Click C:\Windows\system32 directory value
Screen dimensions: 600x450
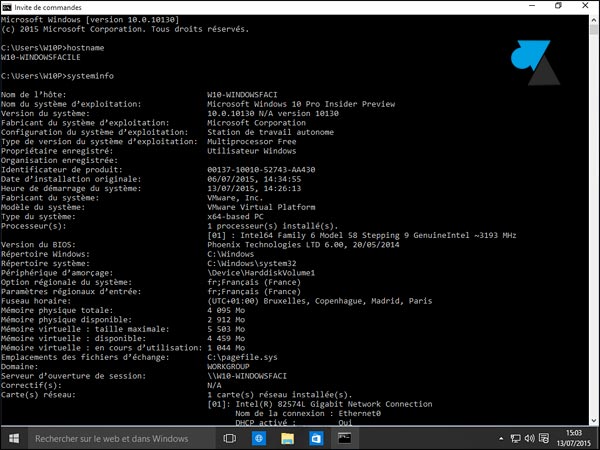pyautogui.click(x=251, y=264)
